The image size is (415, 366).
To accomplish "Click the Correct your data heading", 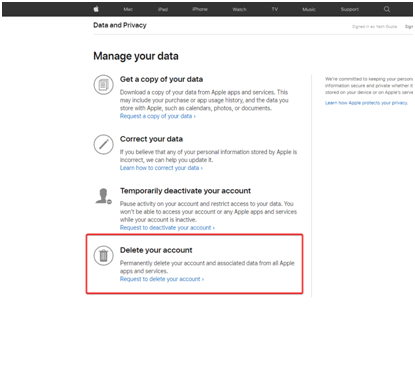I will 151,139.
